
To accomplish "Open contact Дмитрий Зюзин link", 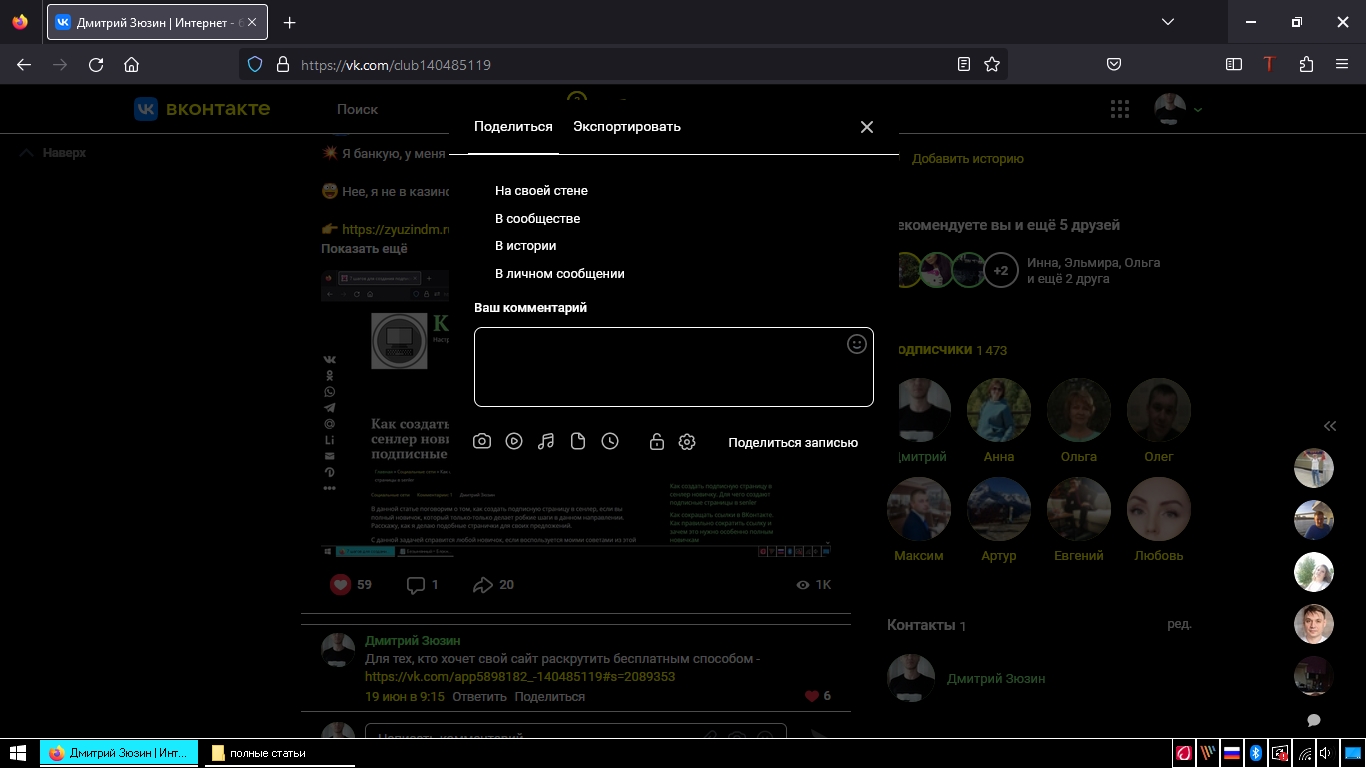I will tap(996, 678).
